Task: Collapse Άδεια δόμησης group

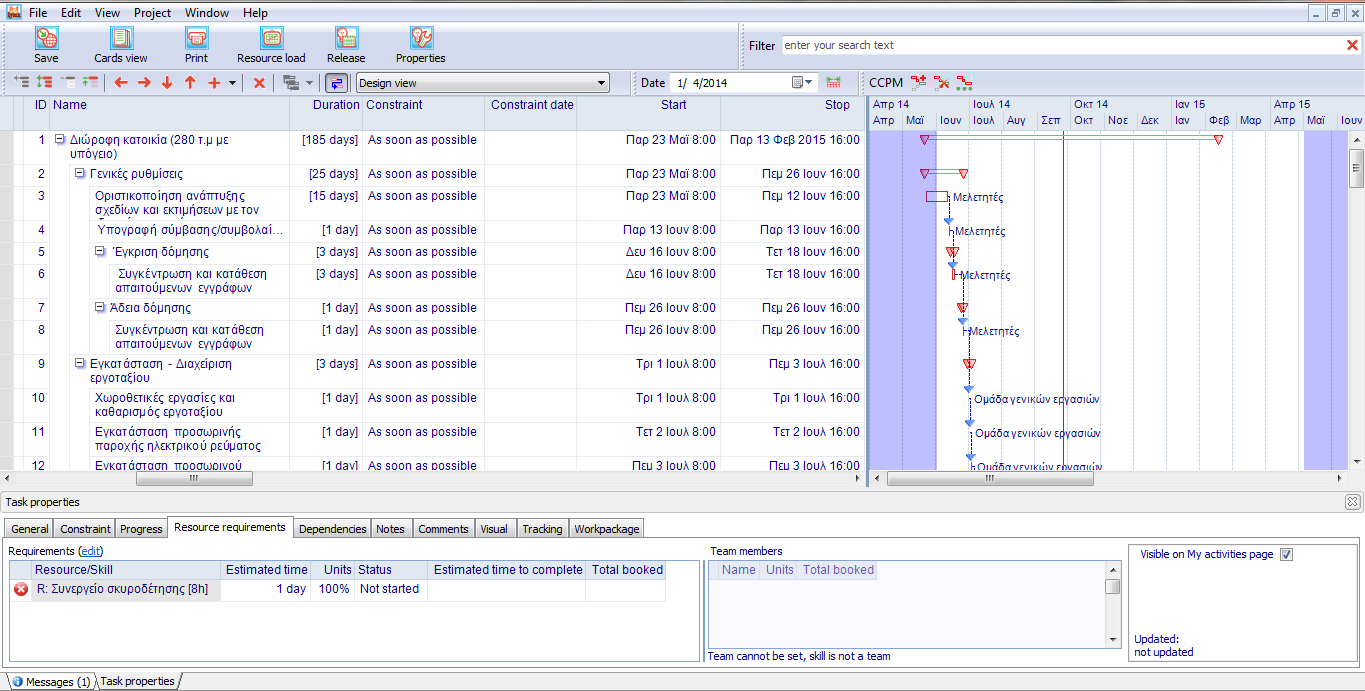Action: click(x=100, y=308)
